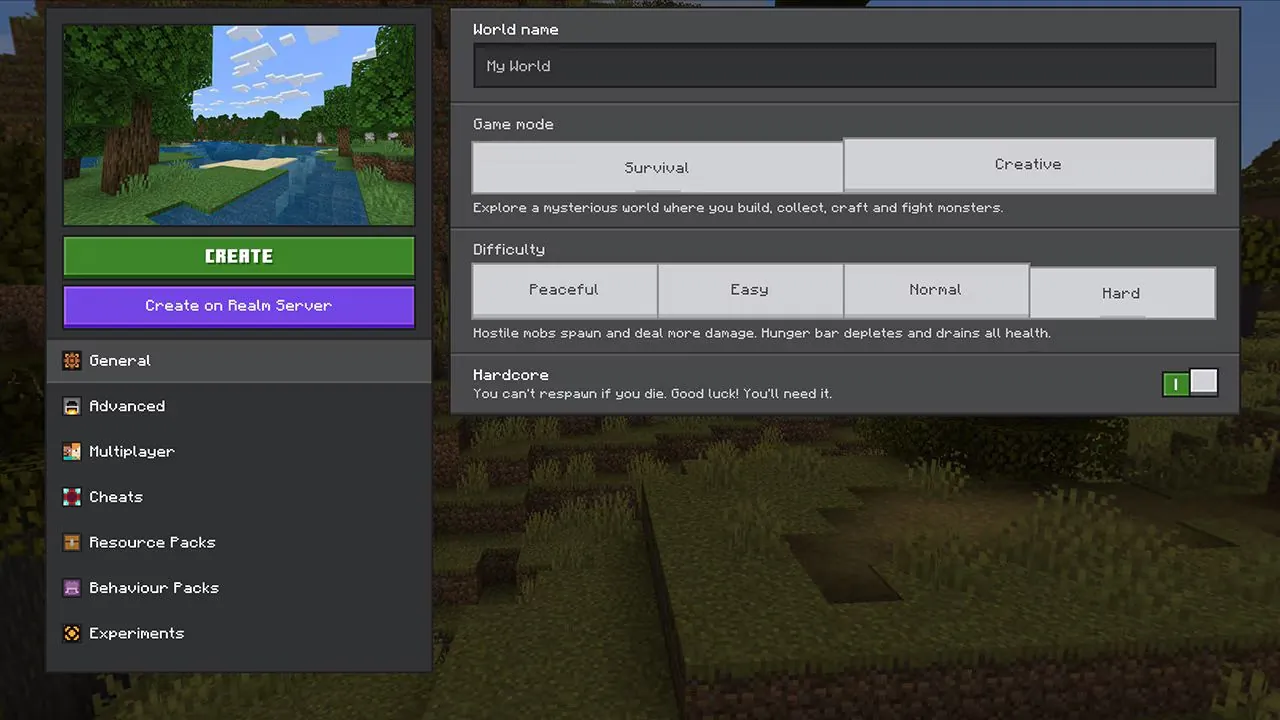Click the "Explore a mysterious world" description
The height and width of the screenshot is (720, 1280).
738,208
